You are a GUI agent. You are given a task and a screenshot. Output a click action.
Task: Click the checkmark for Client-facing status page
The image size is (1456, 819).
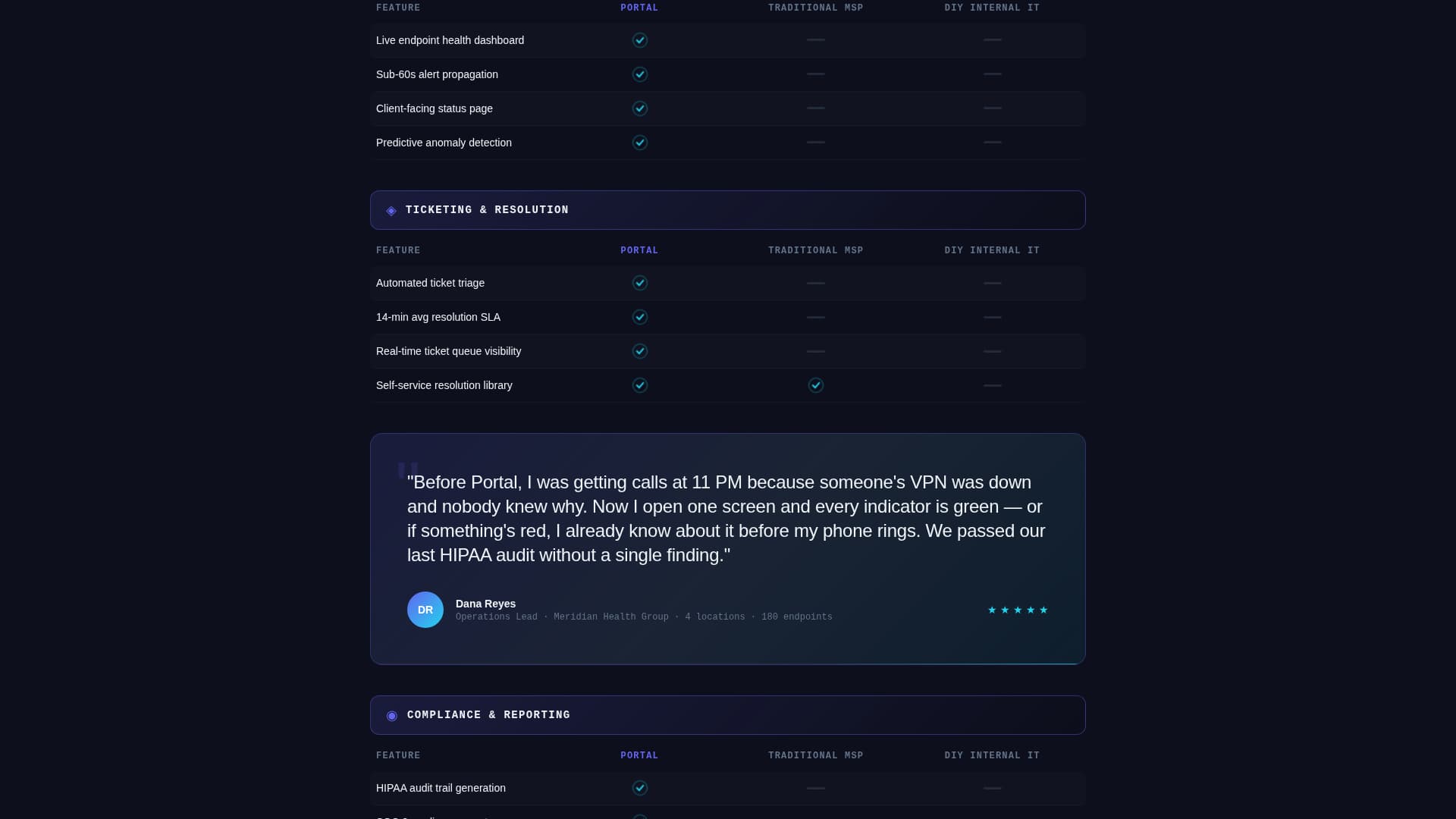click(x=639, y=108)
